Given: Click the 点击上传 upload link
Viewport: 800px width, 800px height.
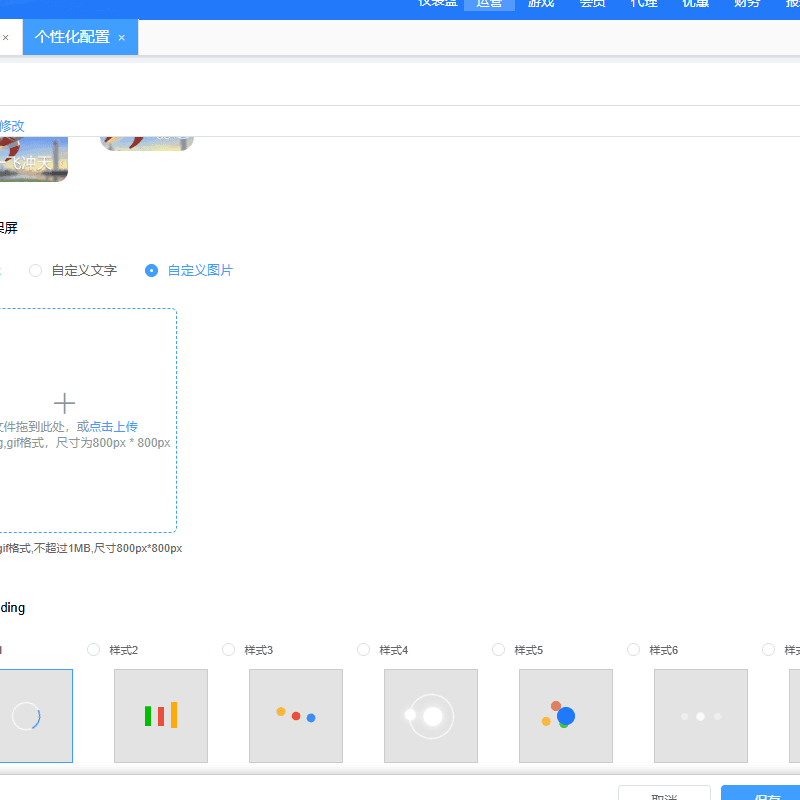Looking at the screenshot, I should pyautogui.click(x=113, y=426).
